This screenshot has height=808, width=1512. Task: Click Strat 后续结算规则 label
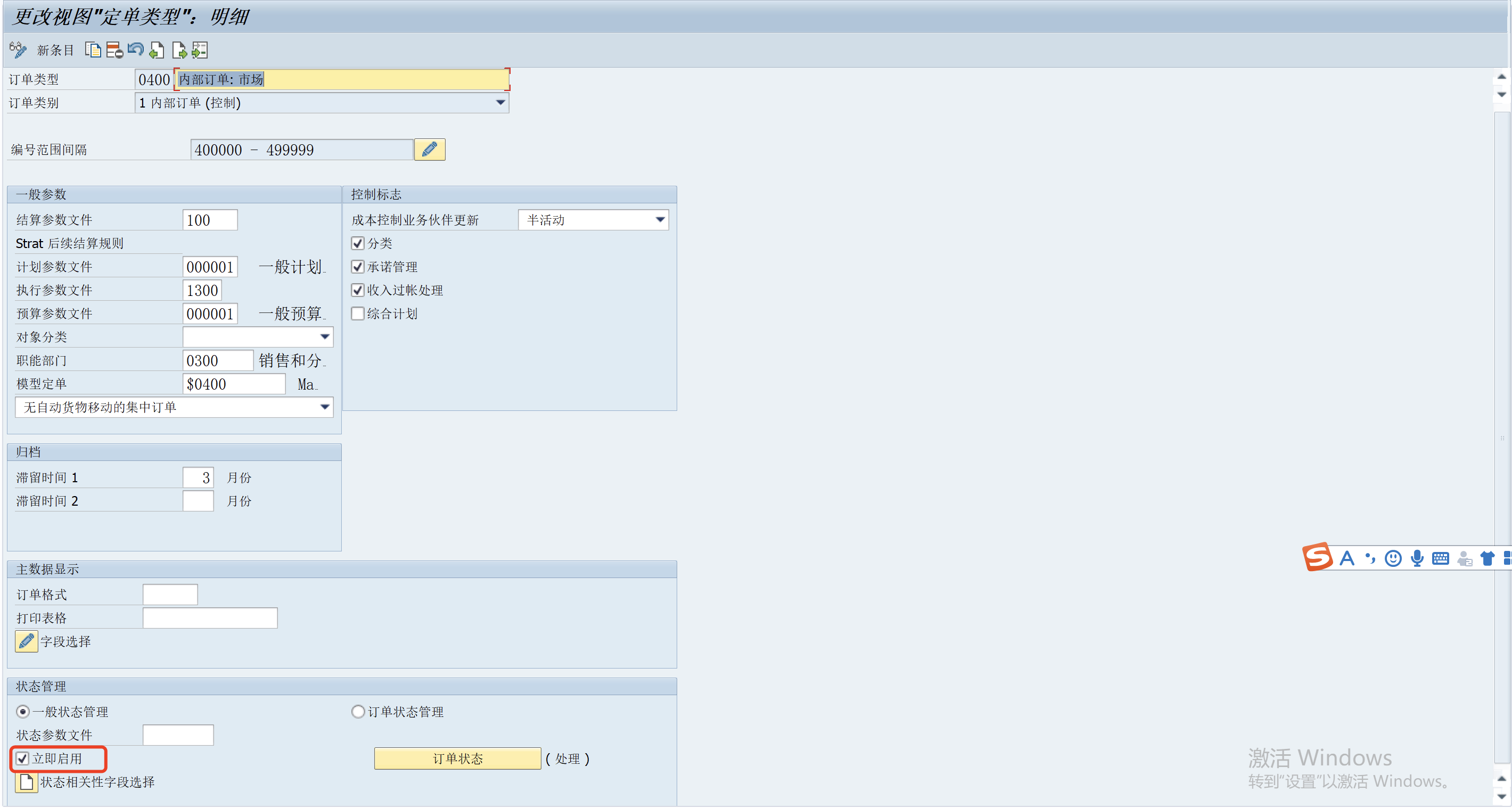[x=70, y=243]
